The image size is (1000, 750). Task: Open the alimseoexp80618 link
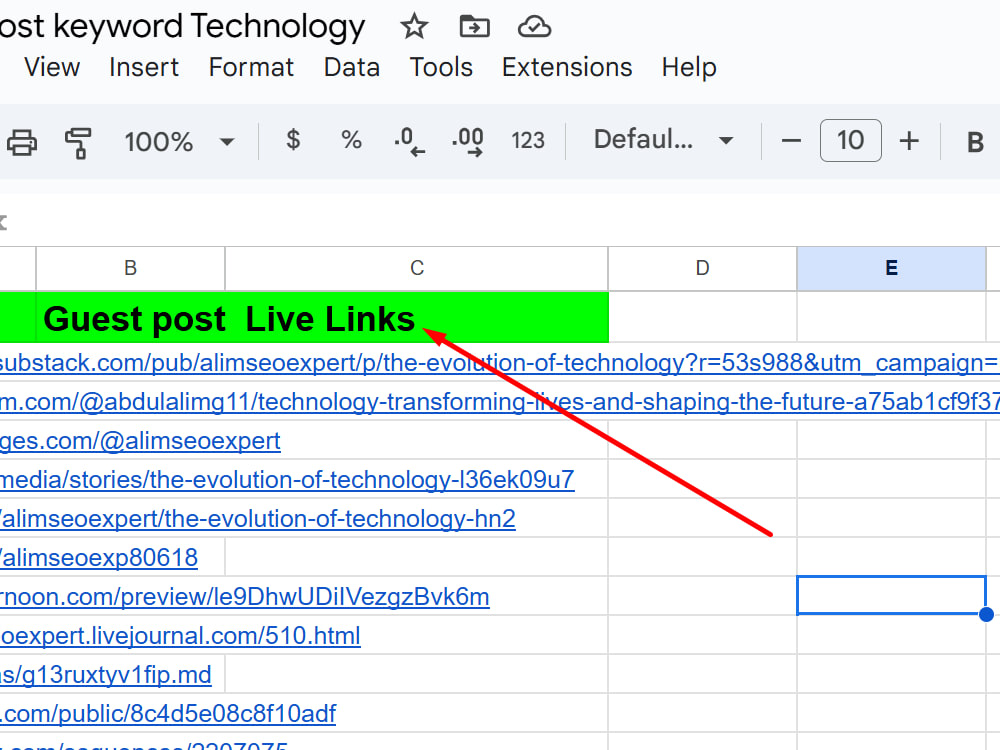[99, 558]
